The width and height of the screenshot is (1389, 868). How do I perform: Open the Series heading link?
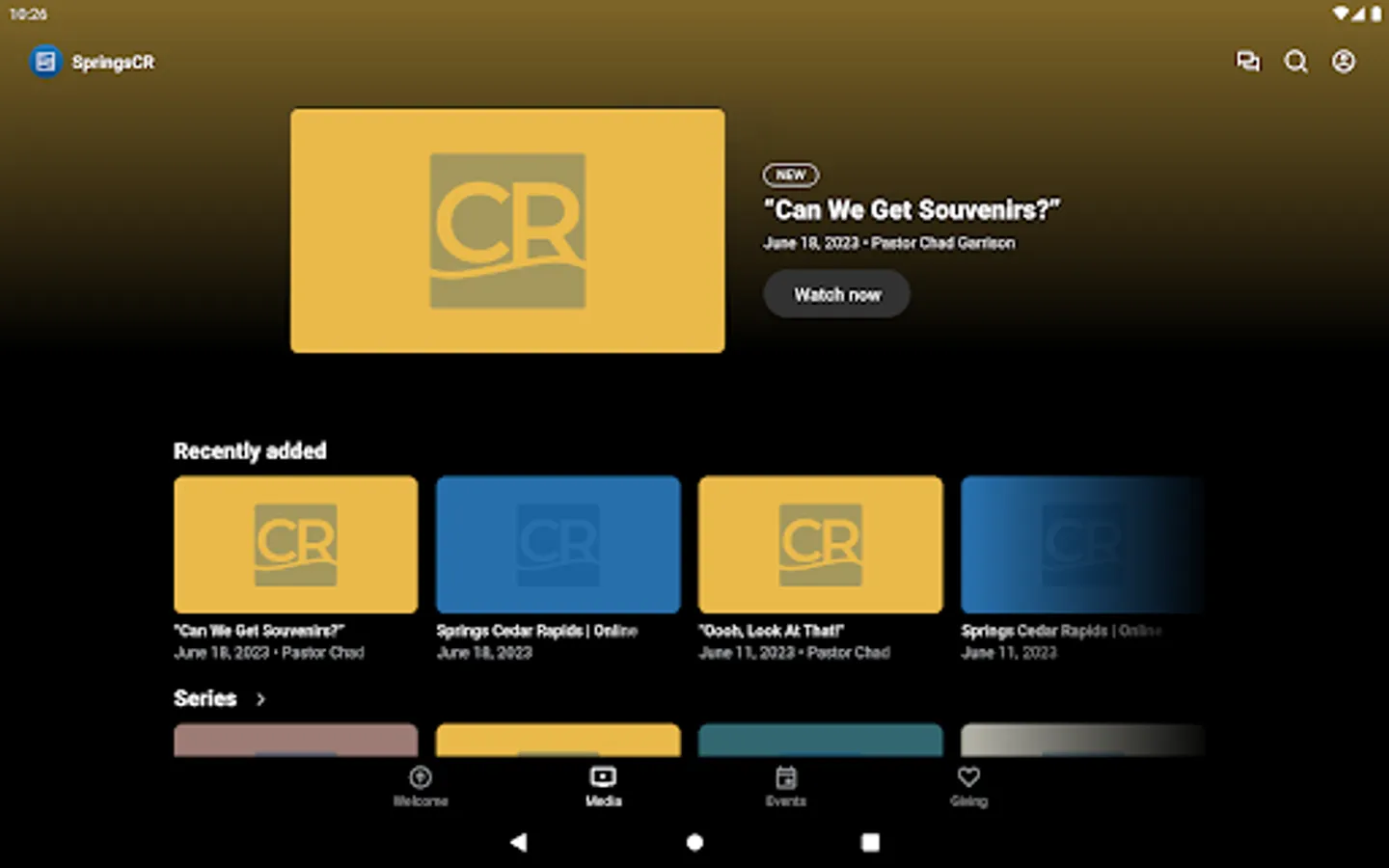coord(204,698)
